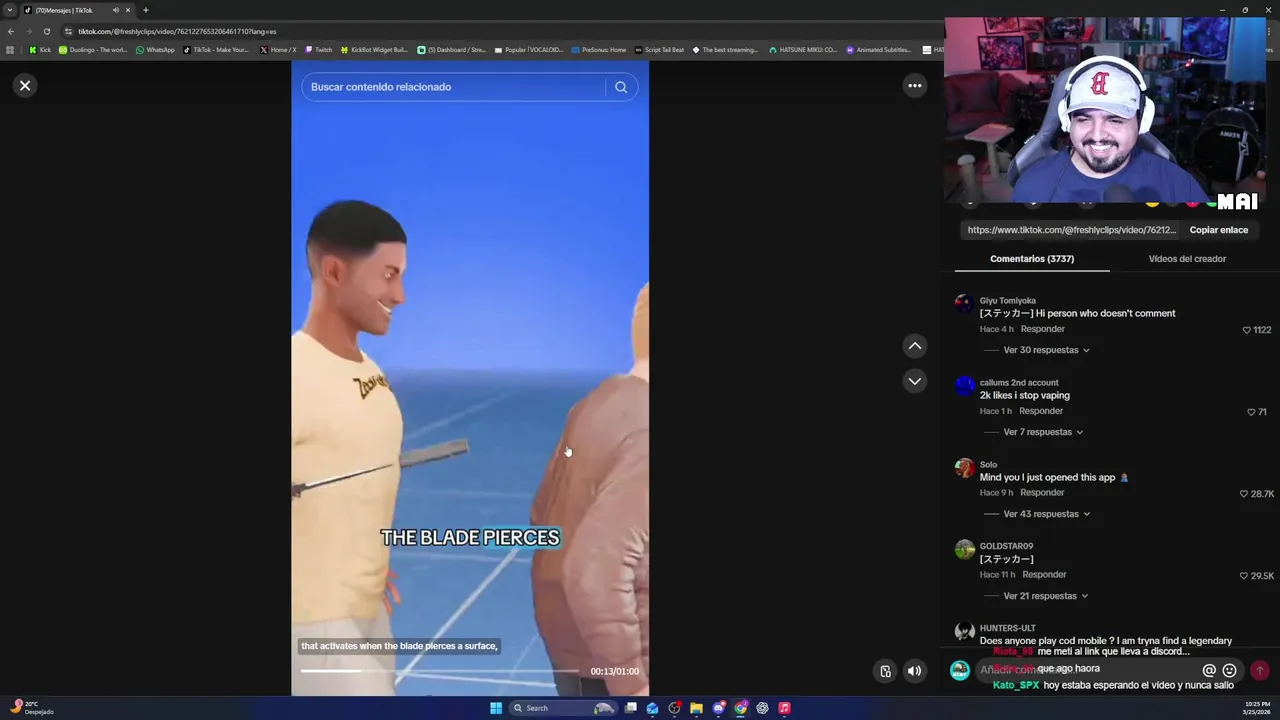Mute the tab via speaker icon on TikTok tab
Viewport: 1280px width, 720px height.
[115, 10]
